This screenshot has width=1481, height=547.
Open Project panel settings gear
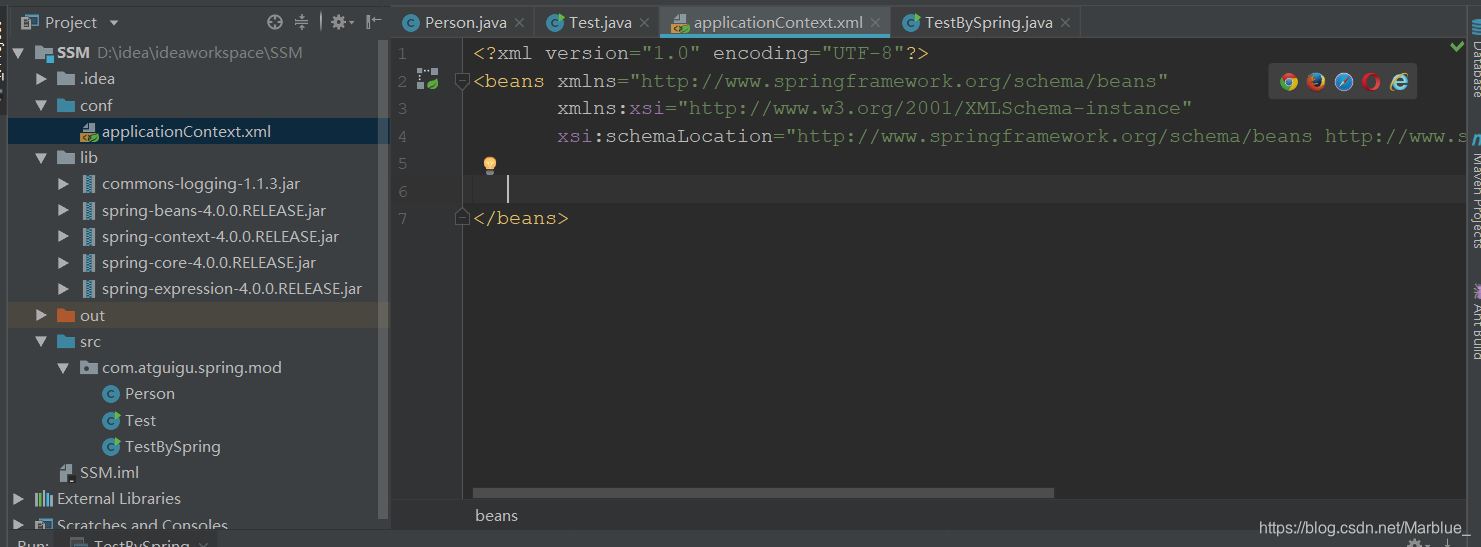tap(341, 22)
